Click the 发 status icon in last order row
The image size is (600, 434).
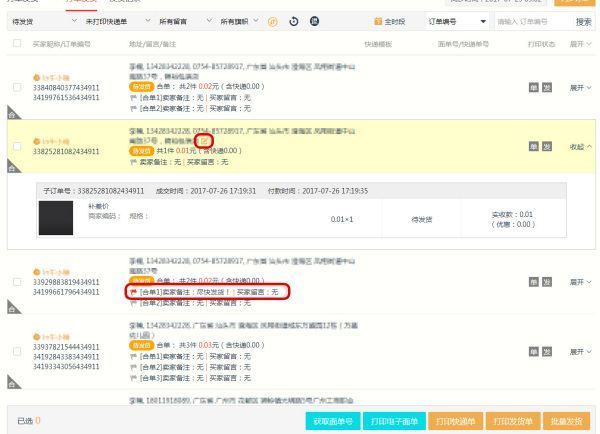547,352
